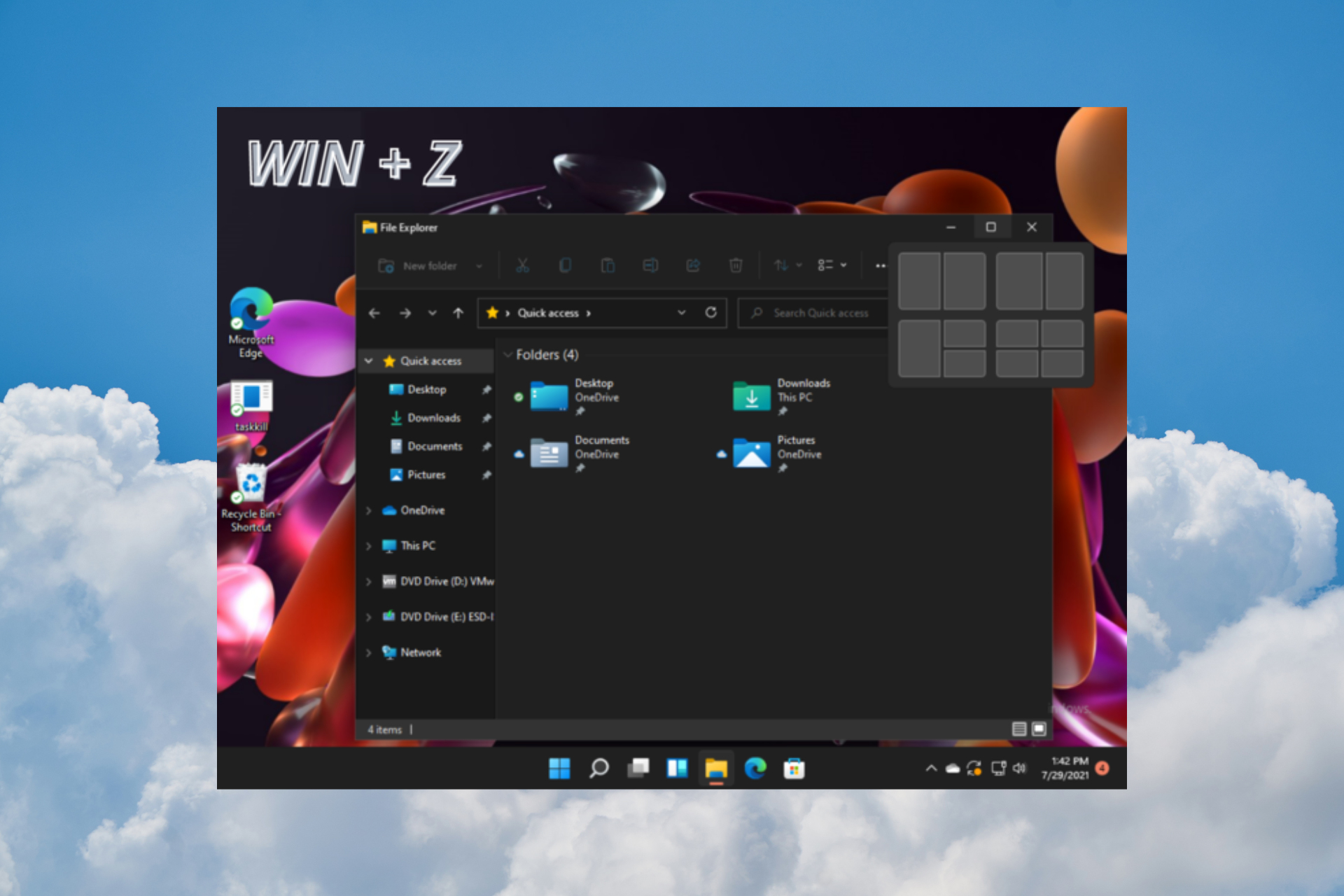Screen dimensions: 1344x896
Task: Expand the Network tree node
Action: click(x=369, y=652)
